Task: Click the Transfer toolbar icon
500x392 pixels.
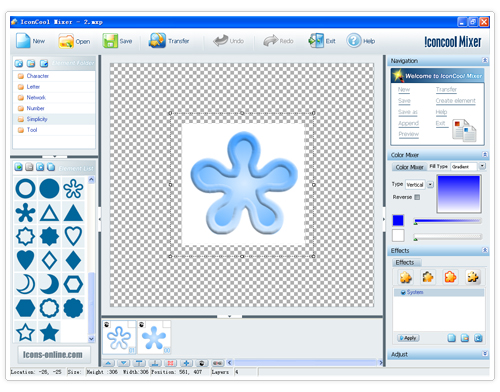Action: click(x=157, y=41)
